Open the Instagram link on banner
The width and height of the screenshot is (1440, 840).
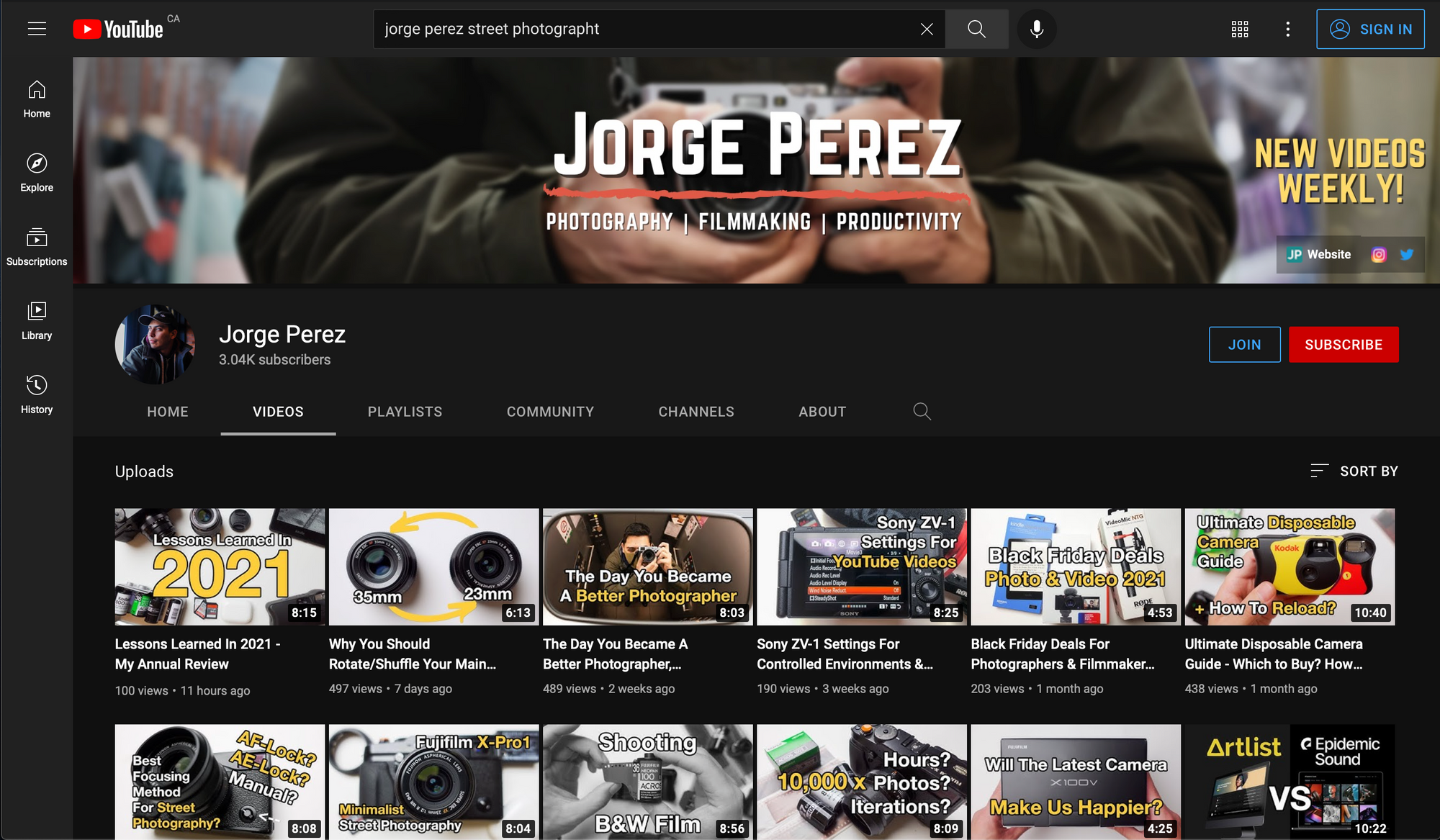pos(1378,254)
